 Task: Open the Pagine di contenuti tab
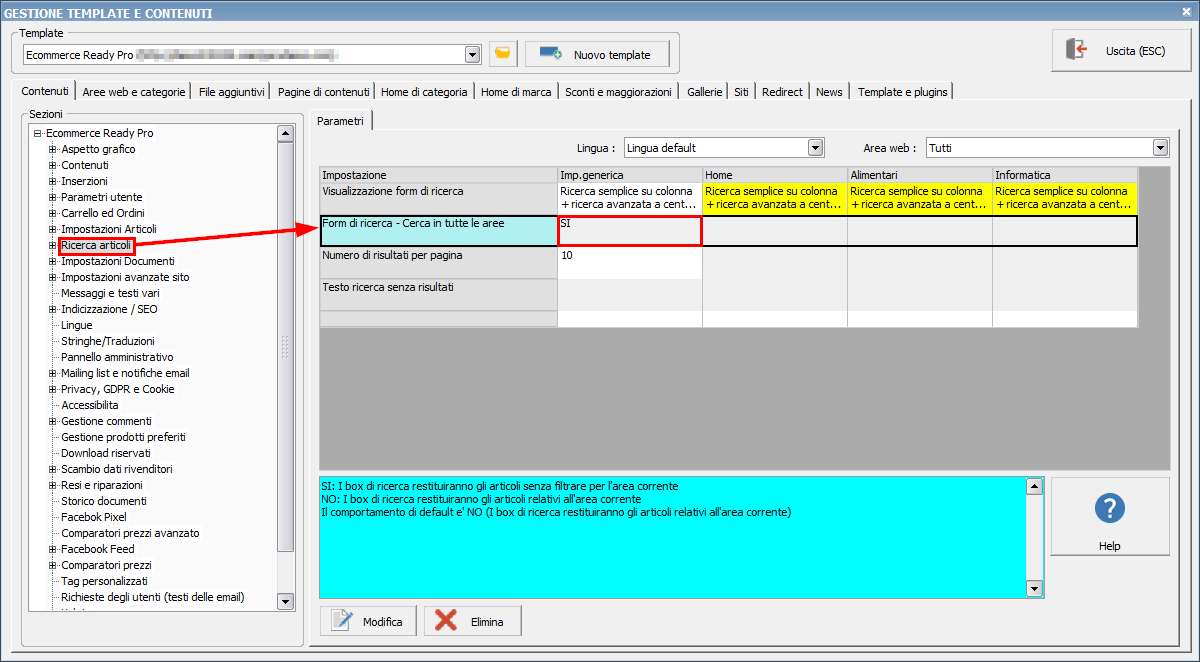(x=324, y=92)
